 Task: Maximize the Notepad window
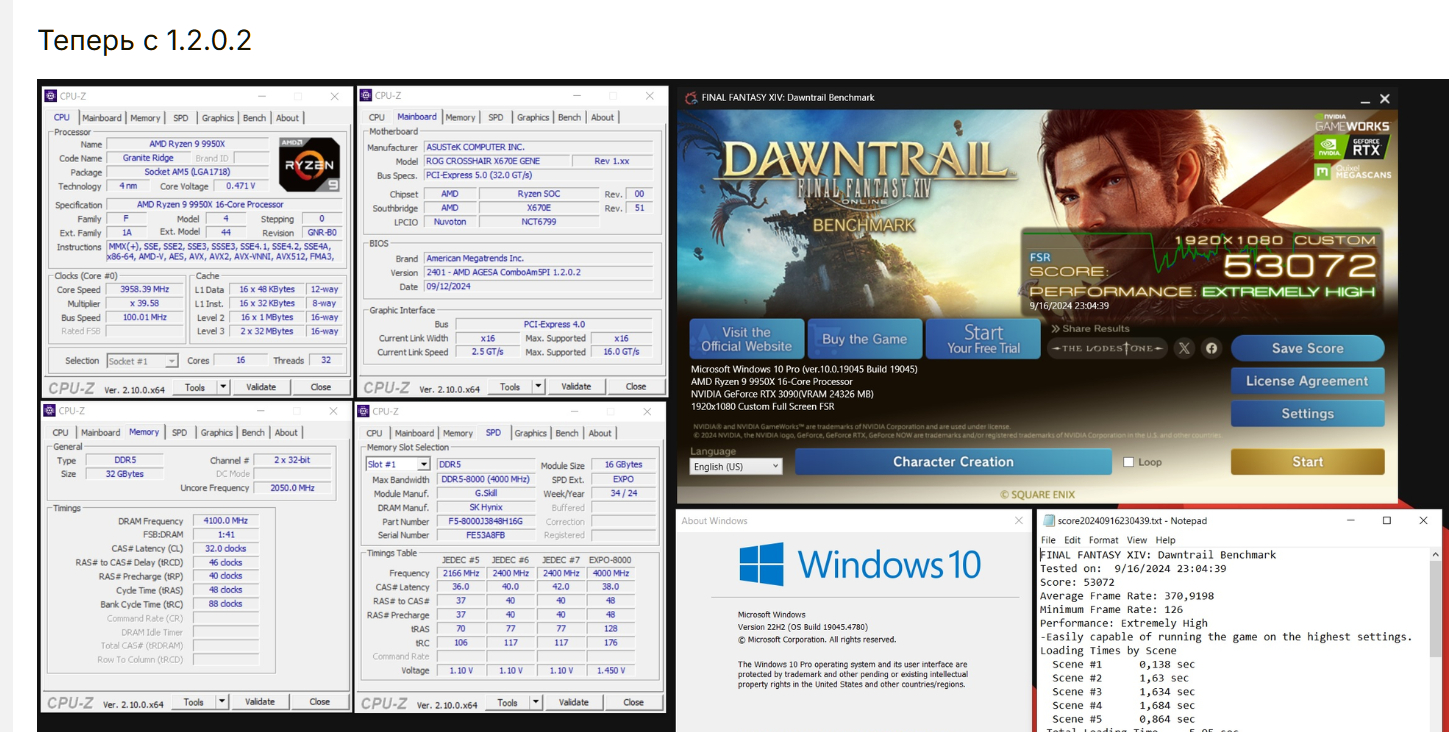tap(1387, 521)
